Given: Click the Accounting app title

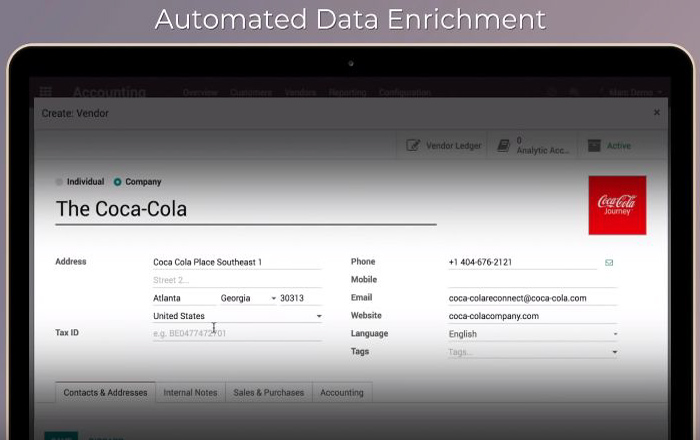Looking at the screenshot, I should [x=109, y=92].
